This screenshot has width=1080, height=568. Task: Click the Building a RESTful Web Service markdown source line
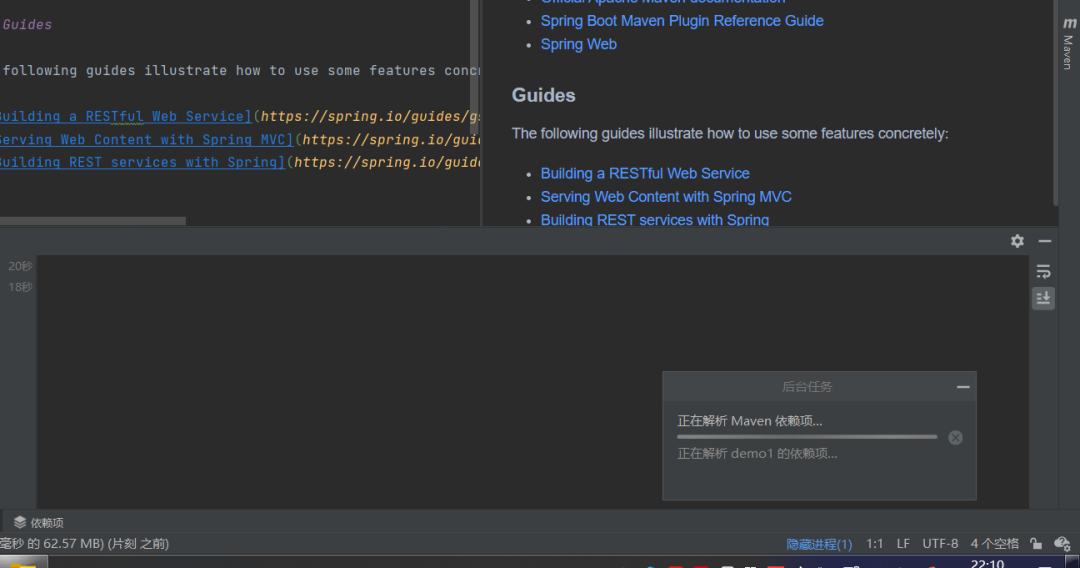[240, 116]
